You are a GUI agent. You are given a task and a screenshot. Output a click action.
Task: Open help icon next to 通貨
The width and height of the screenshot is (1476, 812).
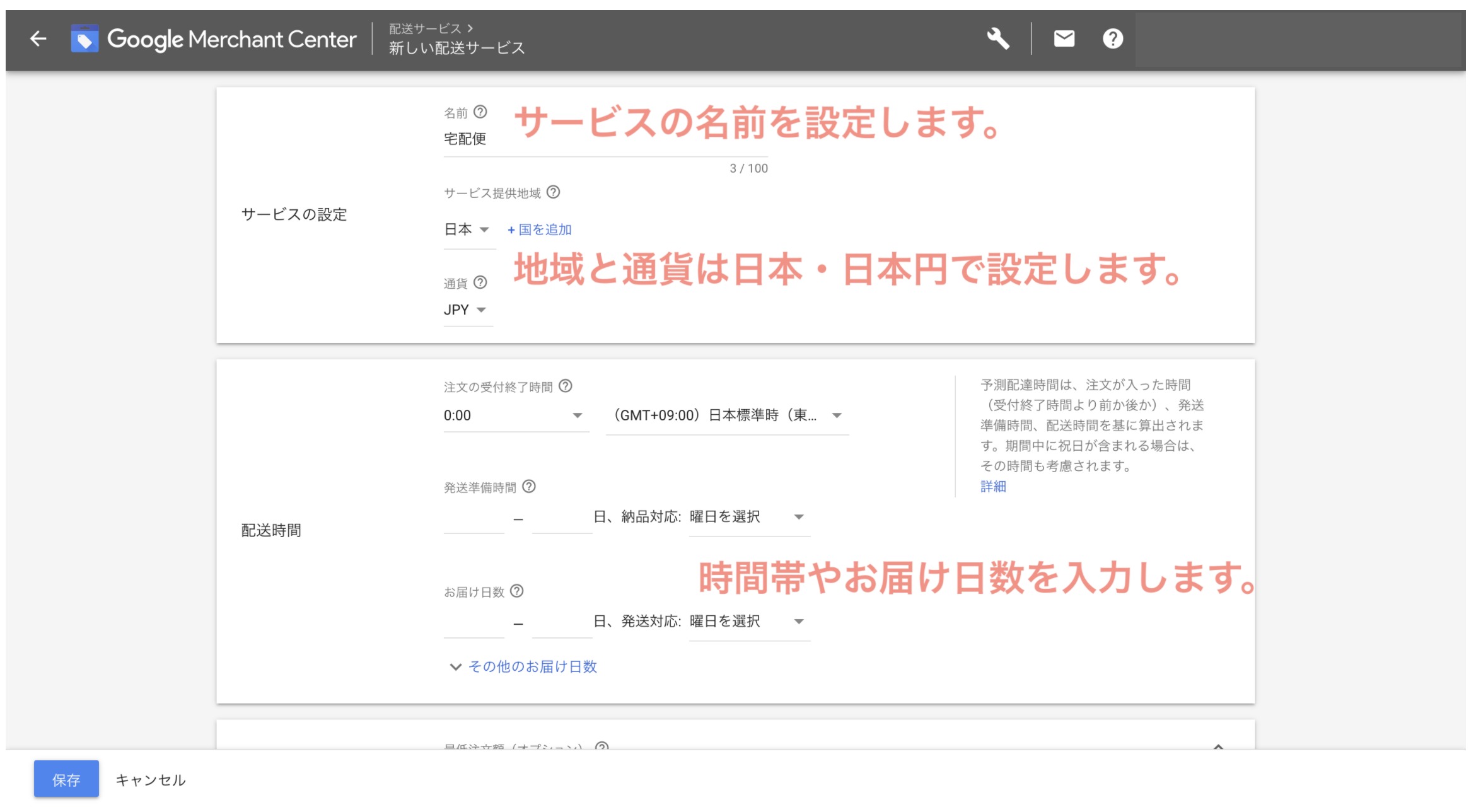(x=481, y=282)
